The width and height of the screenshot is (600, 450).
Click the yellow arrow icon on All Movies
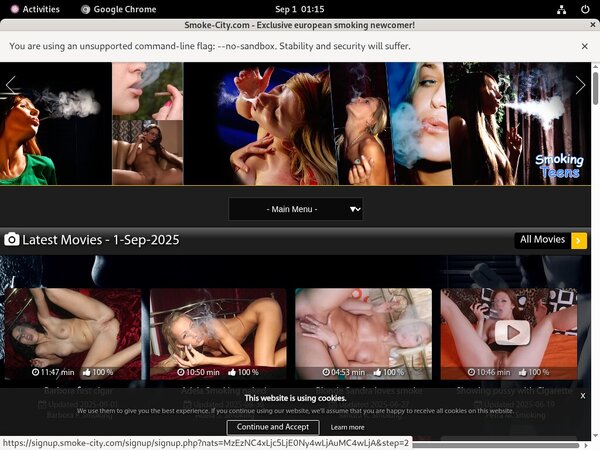[579, 240]
